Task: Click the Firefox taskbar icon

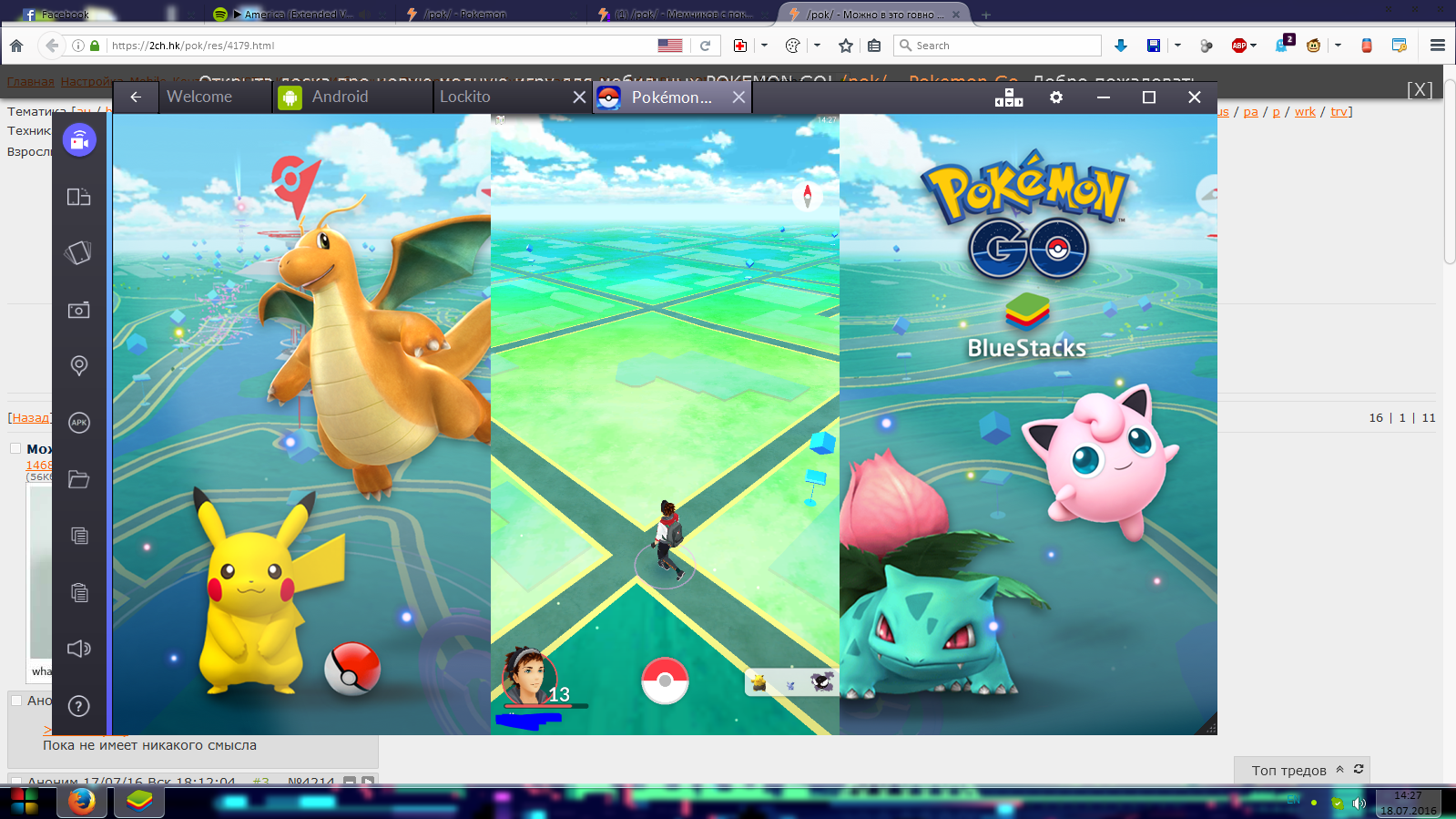Action: click(x=82, y=803)
